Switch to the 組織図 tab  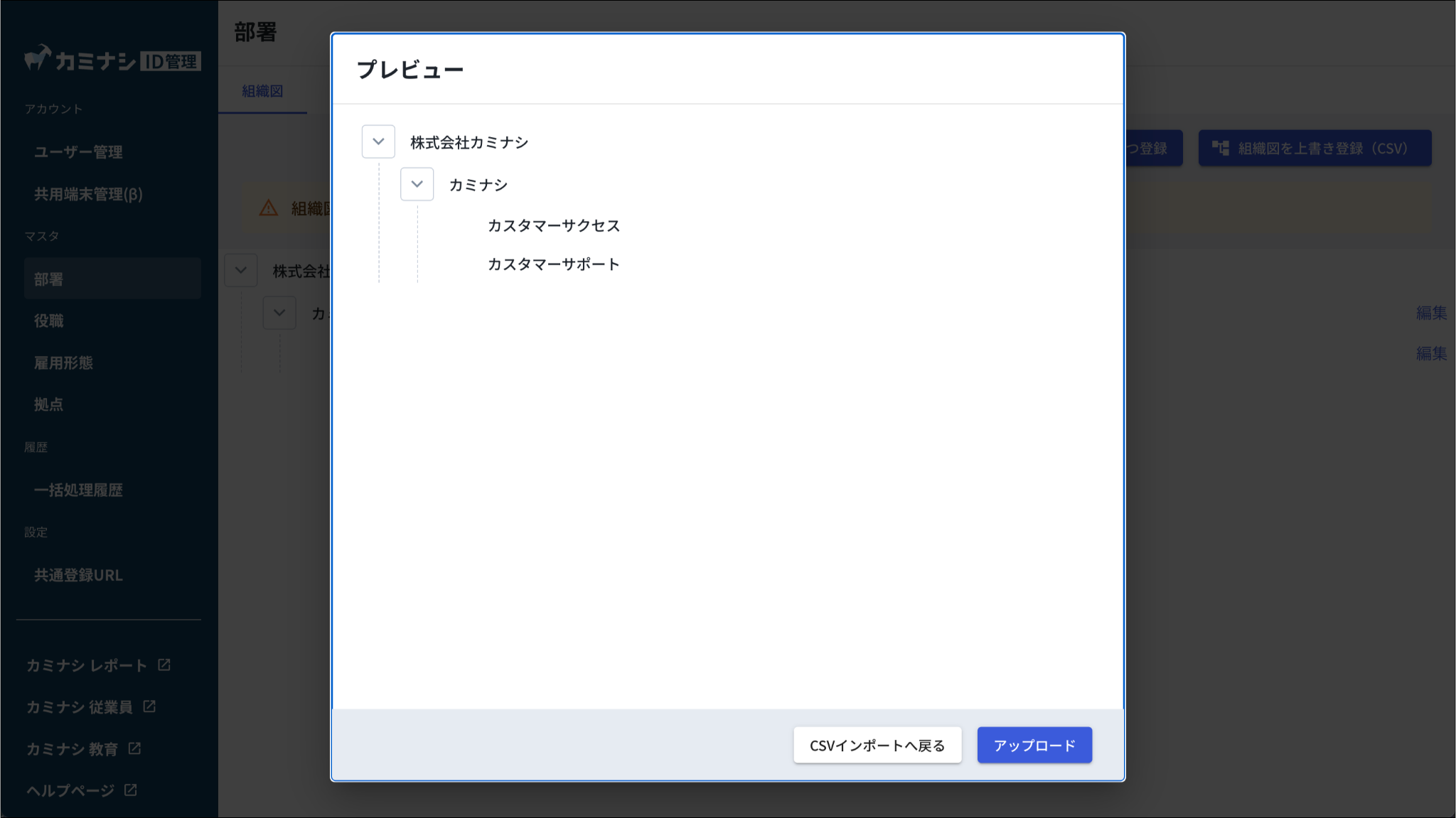coord(262,91)
